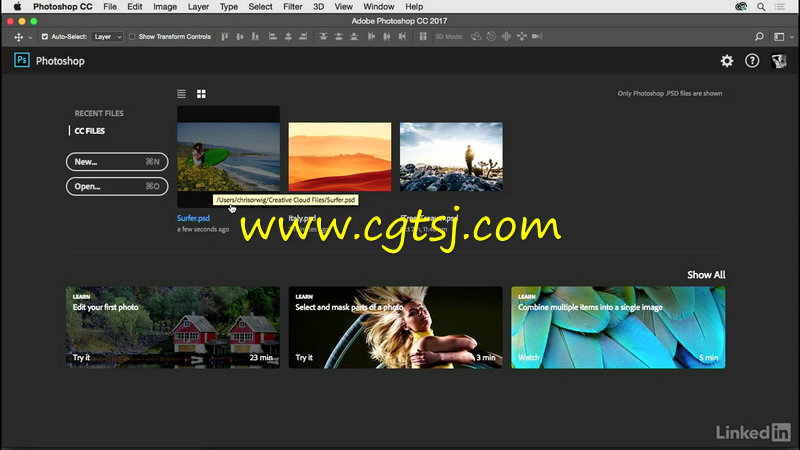Click Align top edges icon

(x=224, y=37)
